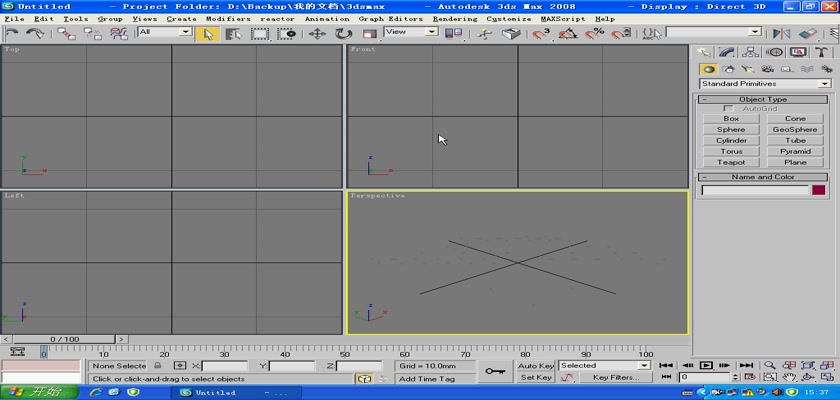Image resolution: width=840 pixels, height=400 pixels.
Task: Select Shapes category icon
Action: pos(728,69)
